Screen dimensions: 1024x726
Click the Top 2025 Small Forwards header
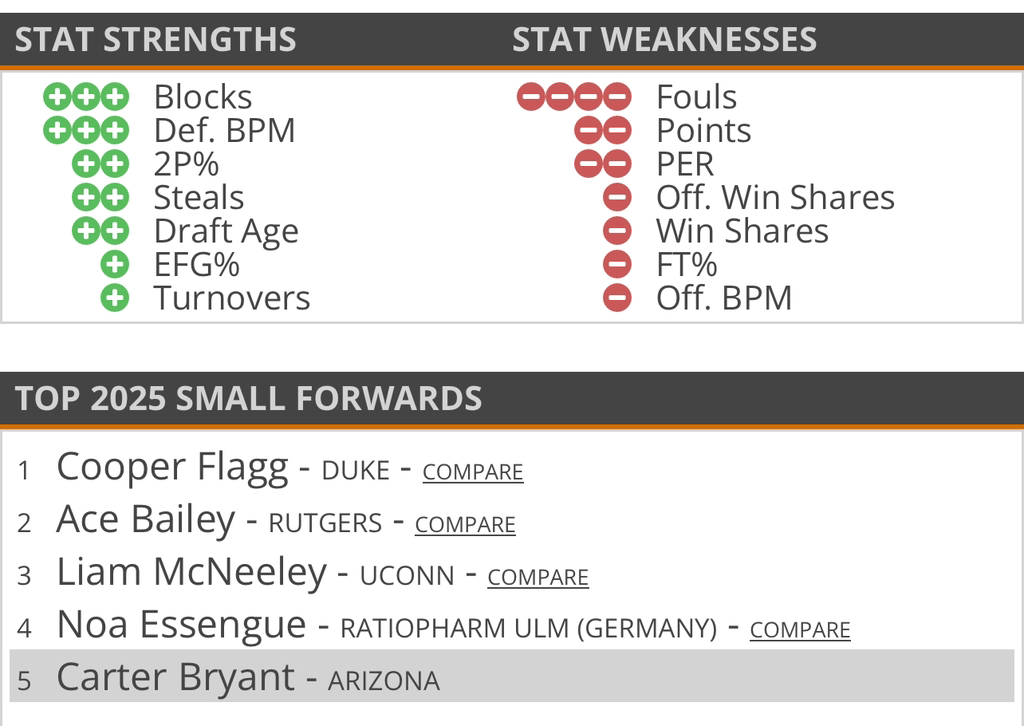click(x=248, y=399)
